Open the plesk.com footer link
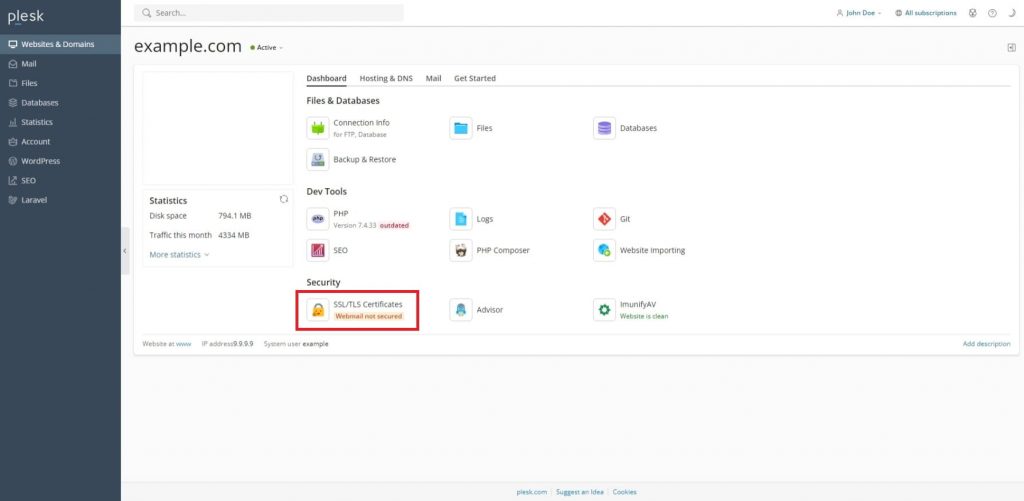Screen dimensions: 1024x501 [x=532, y=492]
